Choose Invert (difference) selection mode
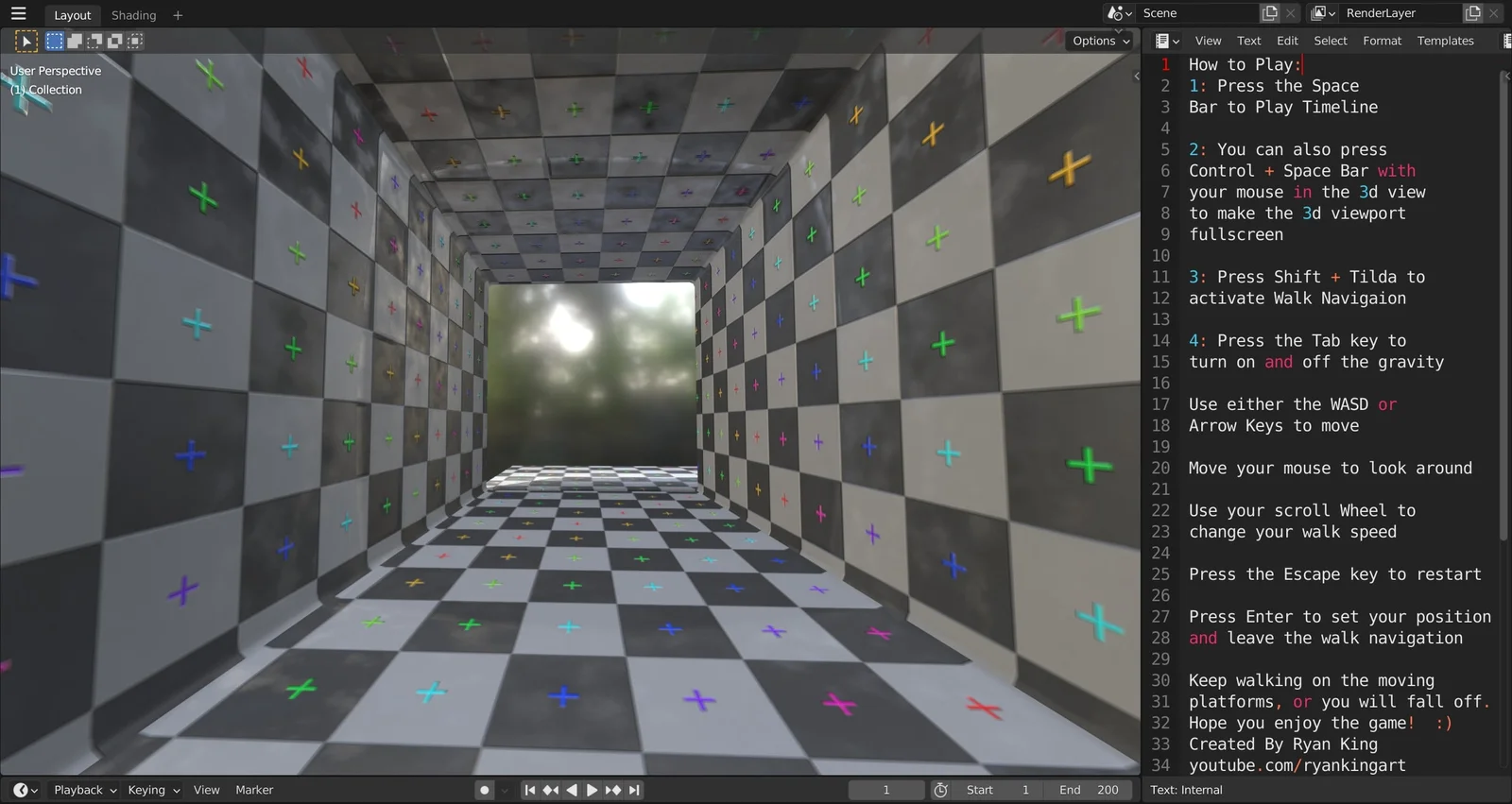Screen dimensions: 1512x804 (x=115, y=41)
